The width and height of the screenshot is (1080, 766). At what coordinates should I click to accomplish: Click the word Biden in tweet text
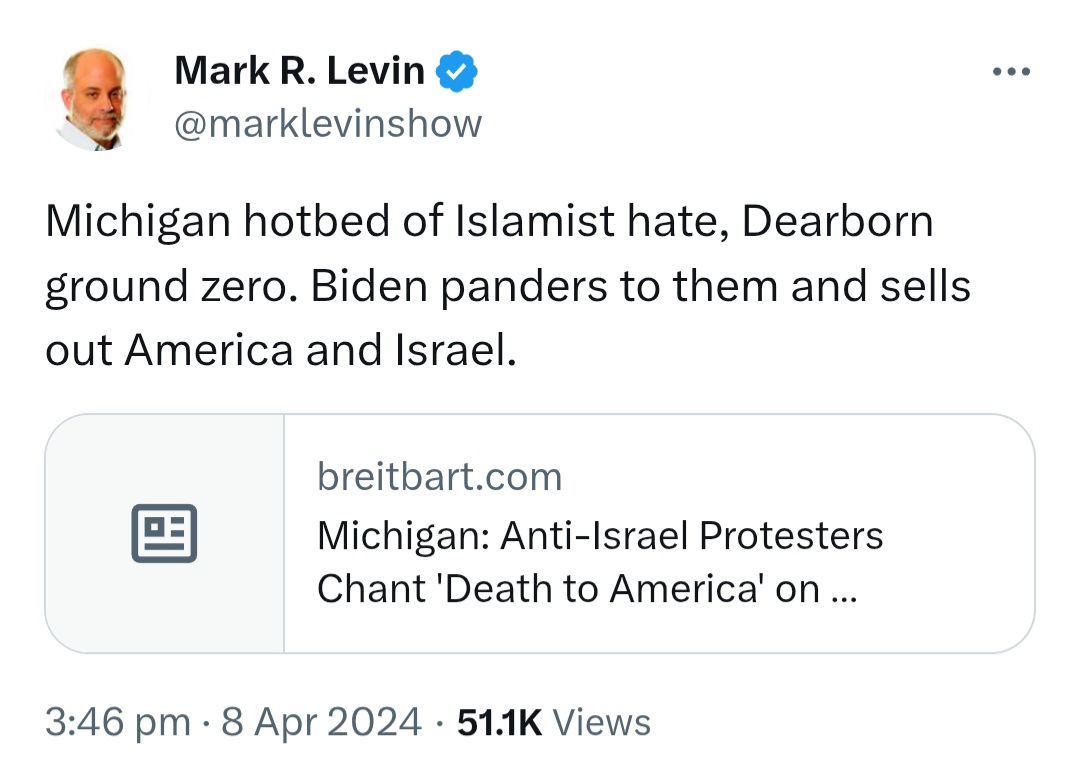pos(369,286)
